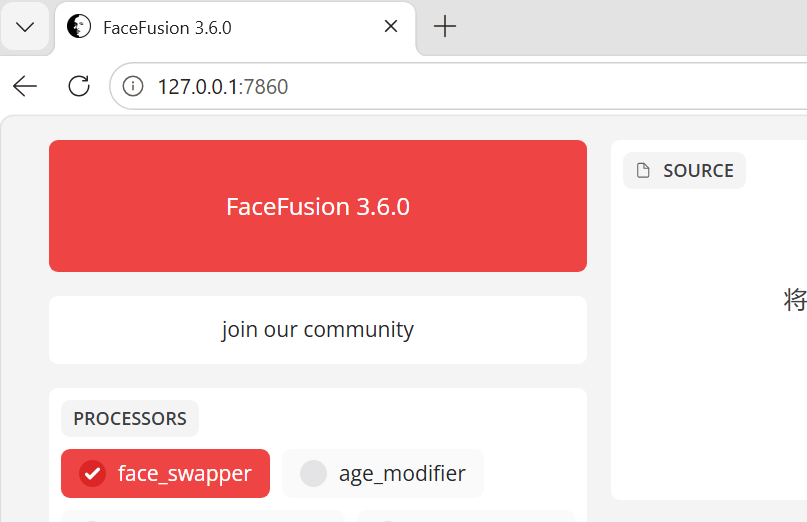Click the SOURCE upload drop area

(709, 319)
